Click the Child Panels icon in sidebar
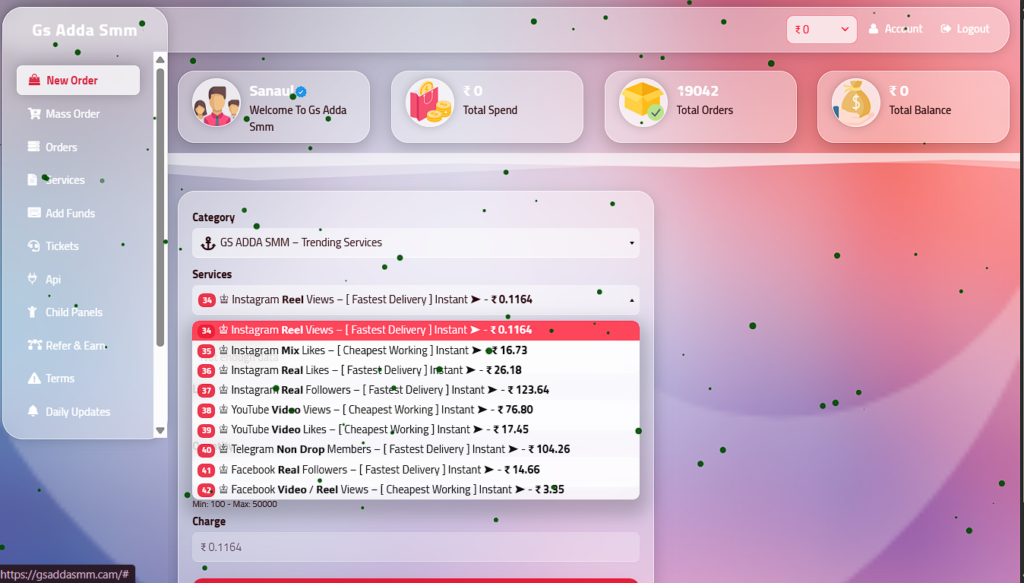The image size is (1024, 583). pos(34,313)
